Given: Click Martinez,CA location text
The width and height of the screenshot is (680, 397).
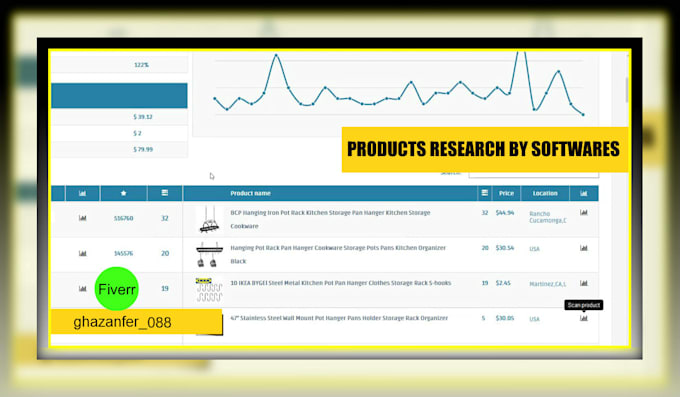Looking at the screenshot, I should pos(547,284).
